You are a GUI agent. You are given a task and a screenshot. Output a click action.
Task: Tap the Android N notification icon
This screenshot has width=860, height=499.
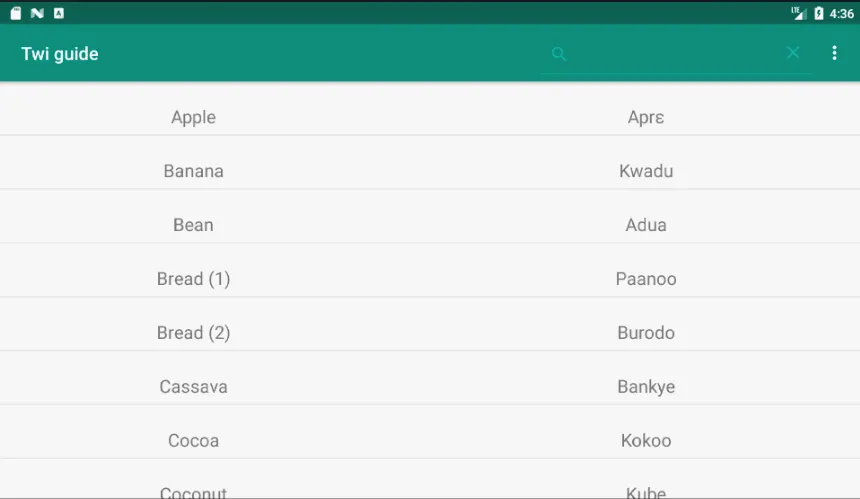point(37,13)
